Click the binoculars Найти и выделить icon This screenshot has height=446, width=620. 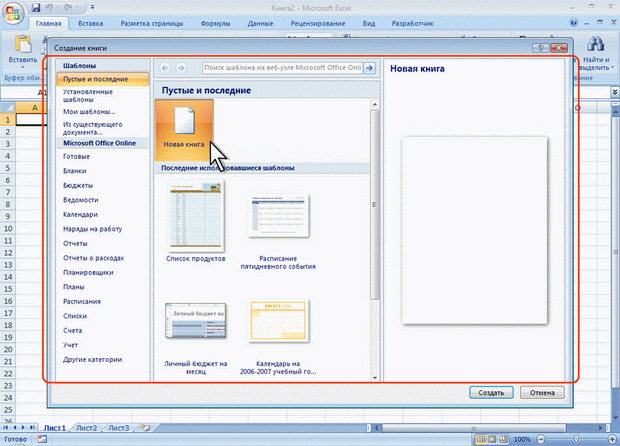click(x=595, y=44)
